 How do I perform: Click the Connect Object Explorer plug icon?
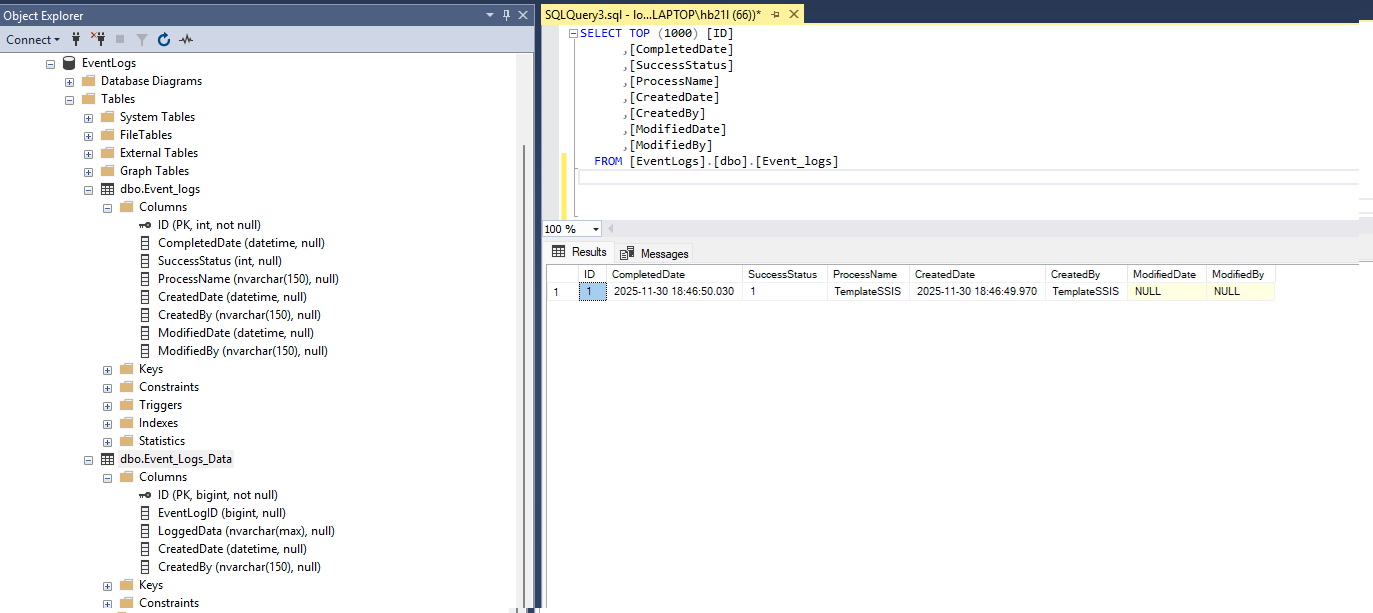pos(76,40)
